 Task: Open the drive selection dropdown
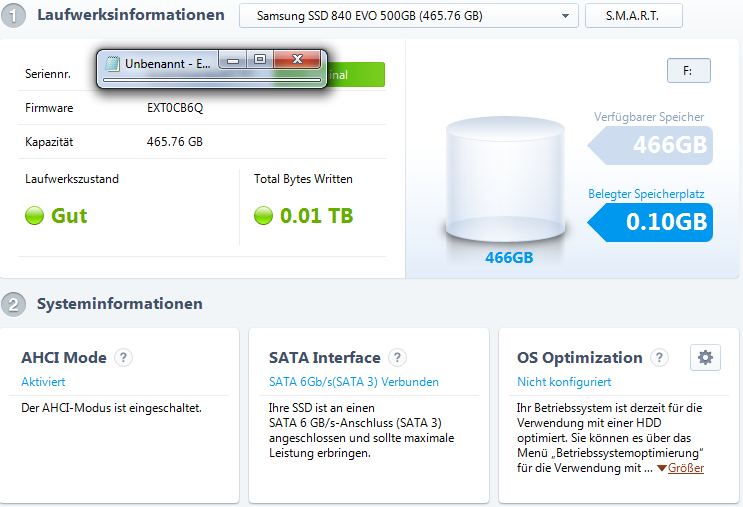coord(408,16)
